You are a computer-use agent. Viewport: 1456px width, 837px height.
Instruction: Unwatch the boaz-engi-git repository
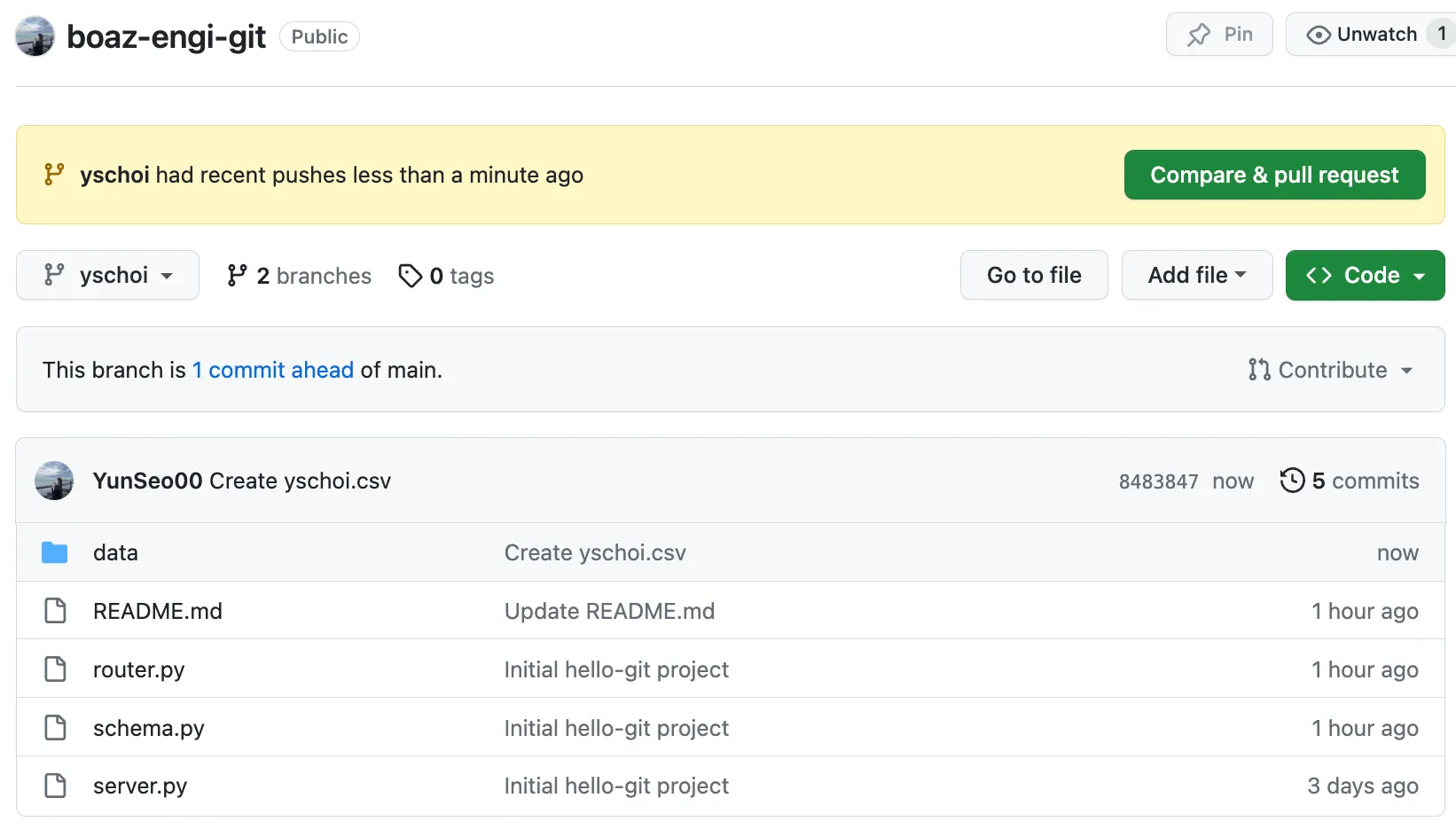1362,35
